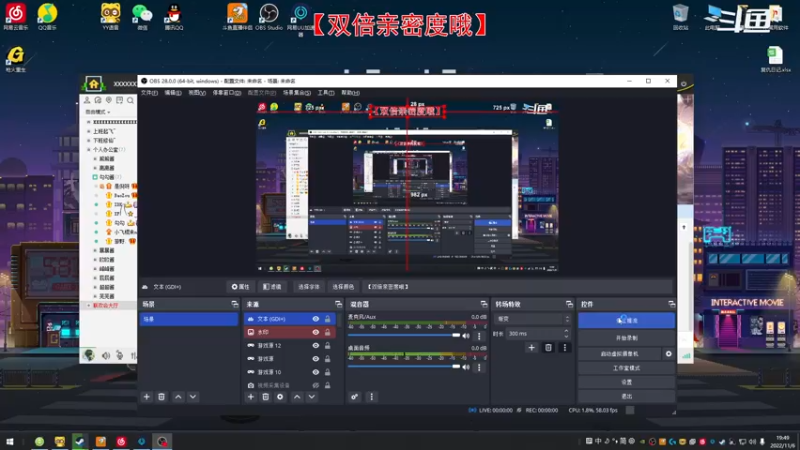Undock the Audio Mixer panel
The image size is (800, 450).
click(x=484, y=304)
